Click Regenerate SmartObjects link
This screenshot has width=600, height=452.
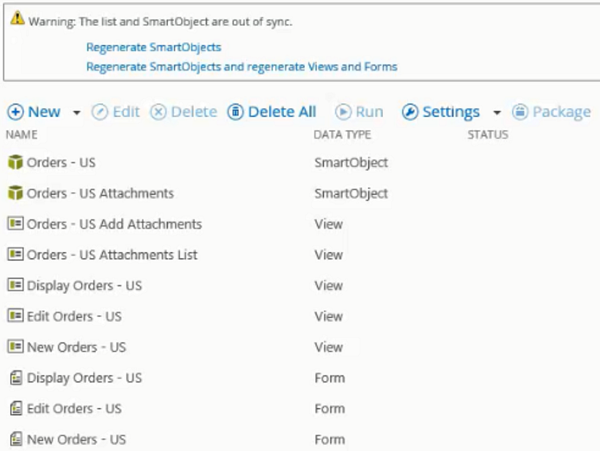click(153, 47)
